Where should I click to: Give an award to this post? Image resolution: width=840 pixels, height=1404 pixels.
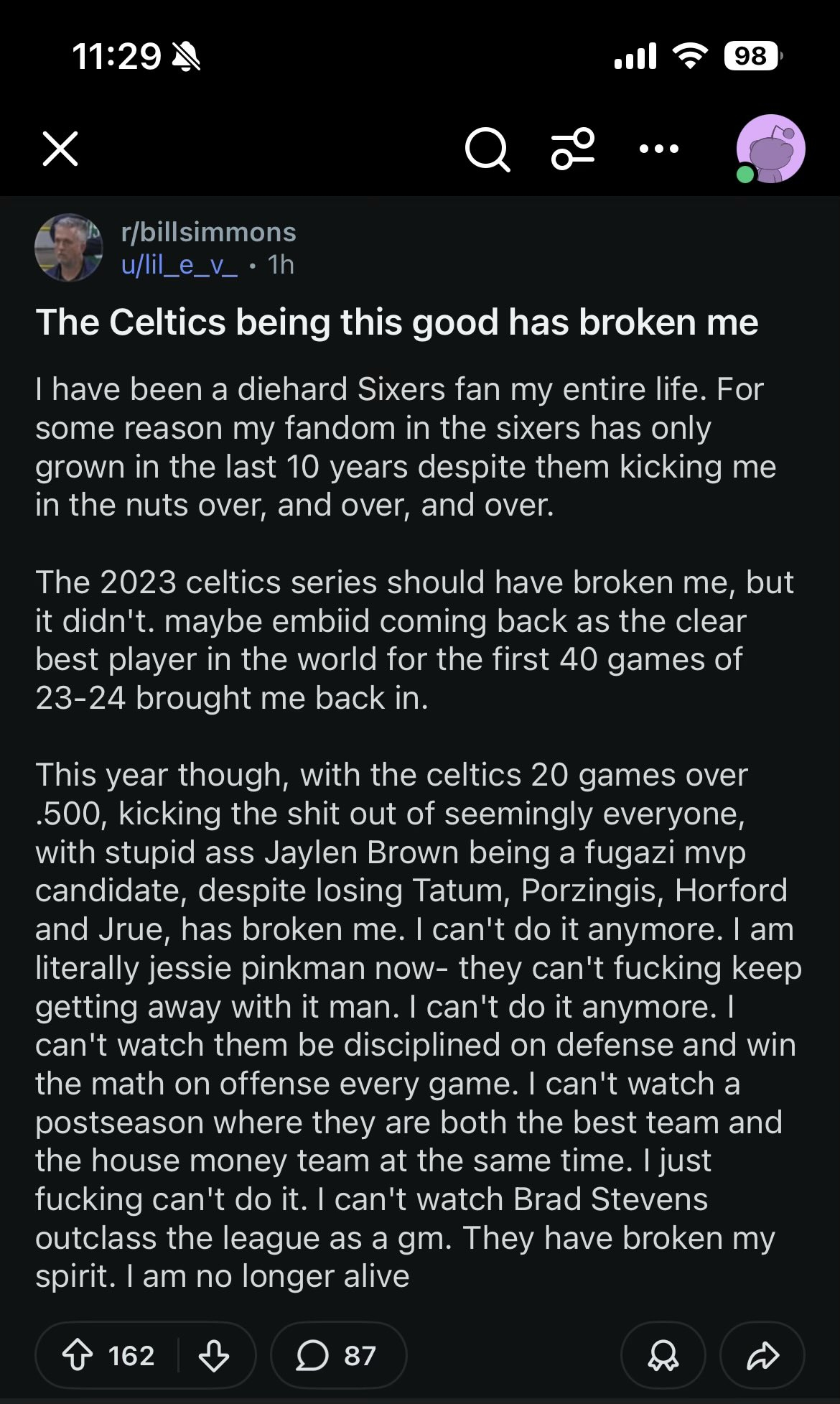coord(663,1356)
